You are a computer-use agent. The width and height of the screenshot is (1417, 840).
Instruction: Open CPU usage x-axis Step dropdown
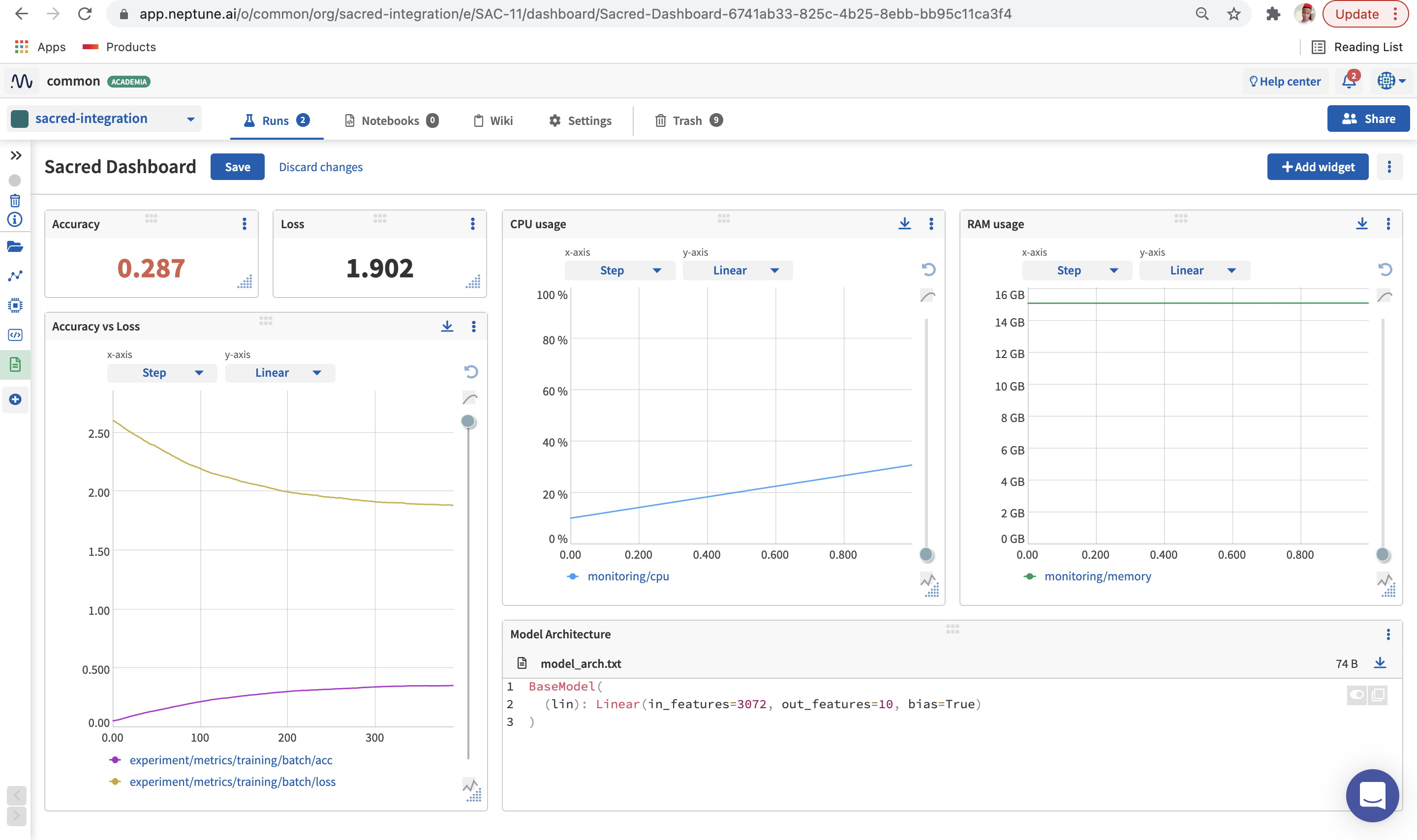coord(620,270)
